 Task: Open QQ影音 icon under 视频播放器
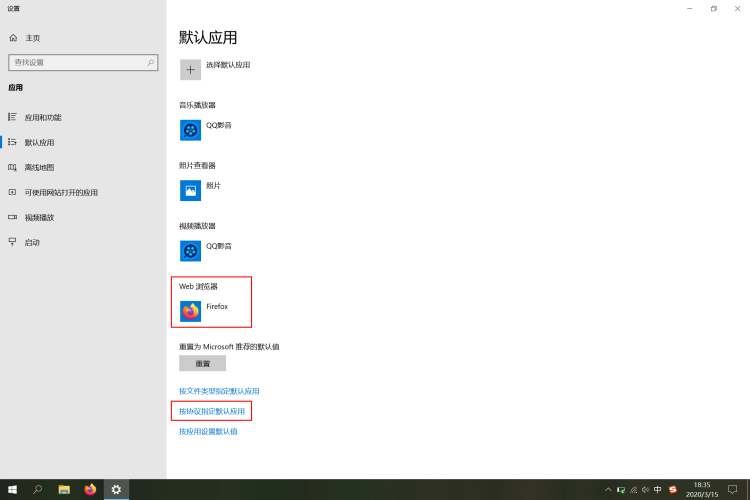(x=190, y=251)
